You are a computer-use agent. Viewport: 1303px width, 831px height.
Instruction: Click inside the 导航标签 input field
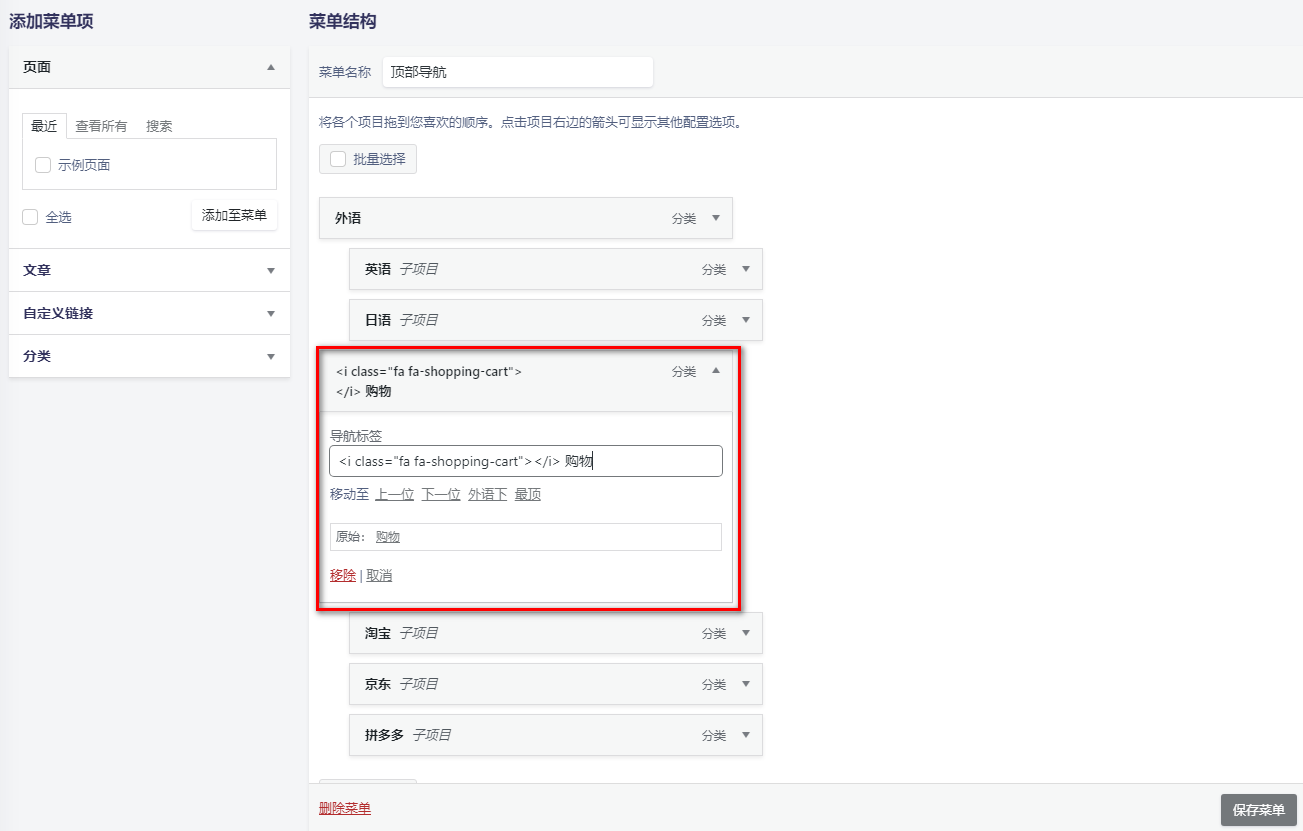527,460
